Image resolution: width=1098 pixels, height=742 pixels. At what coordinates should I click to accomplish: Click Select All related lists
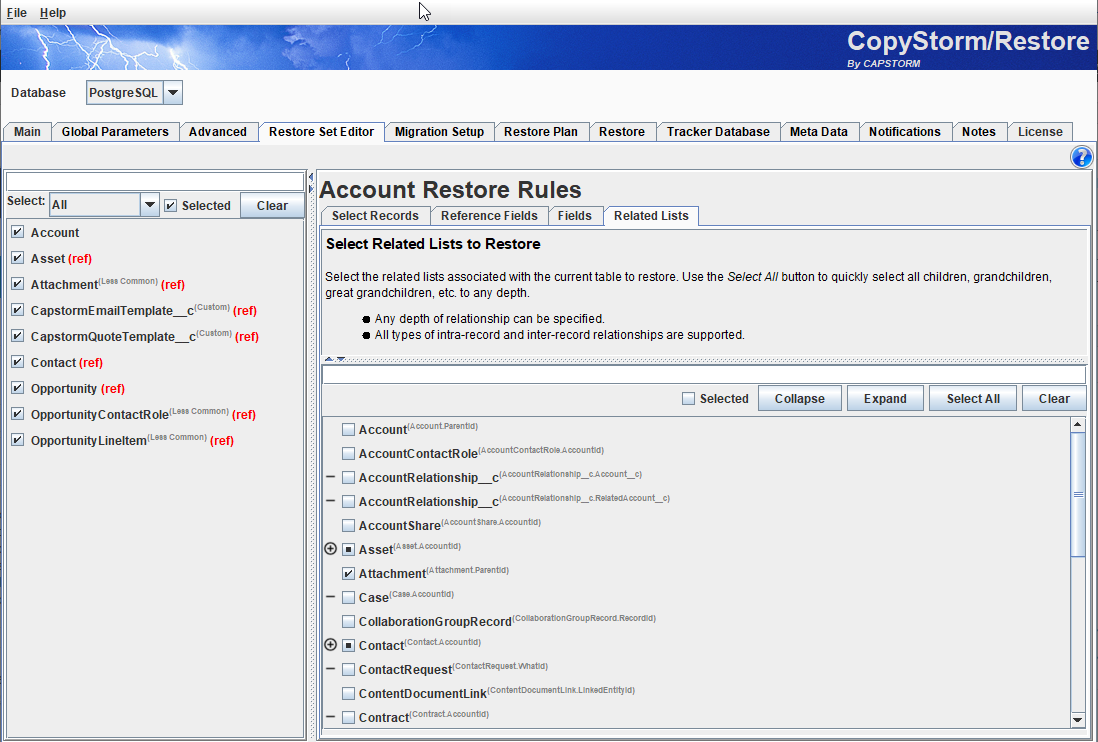click(973, 398)
